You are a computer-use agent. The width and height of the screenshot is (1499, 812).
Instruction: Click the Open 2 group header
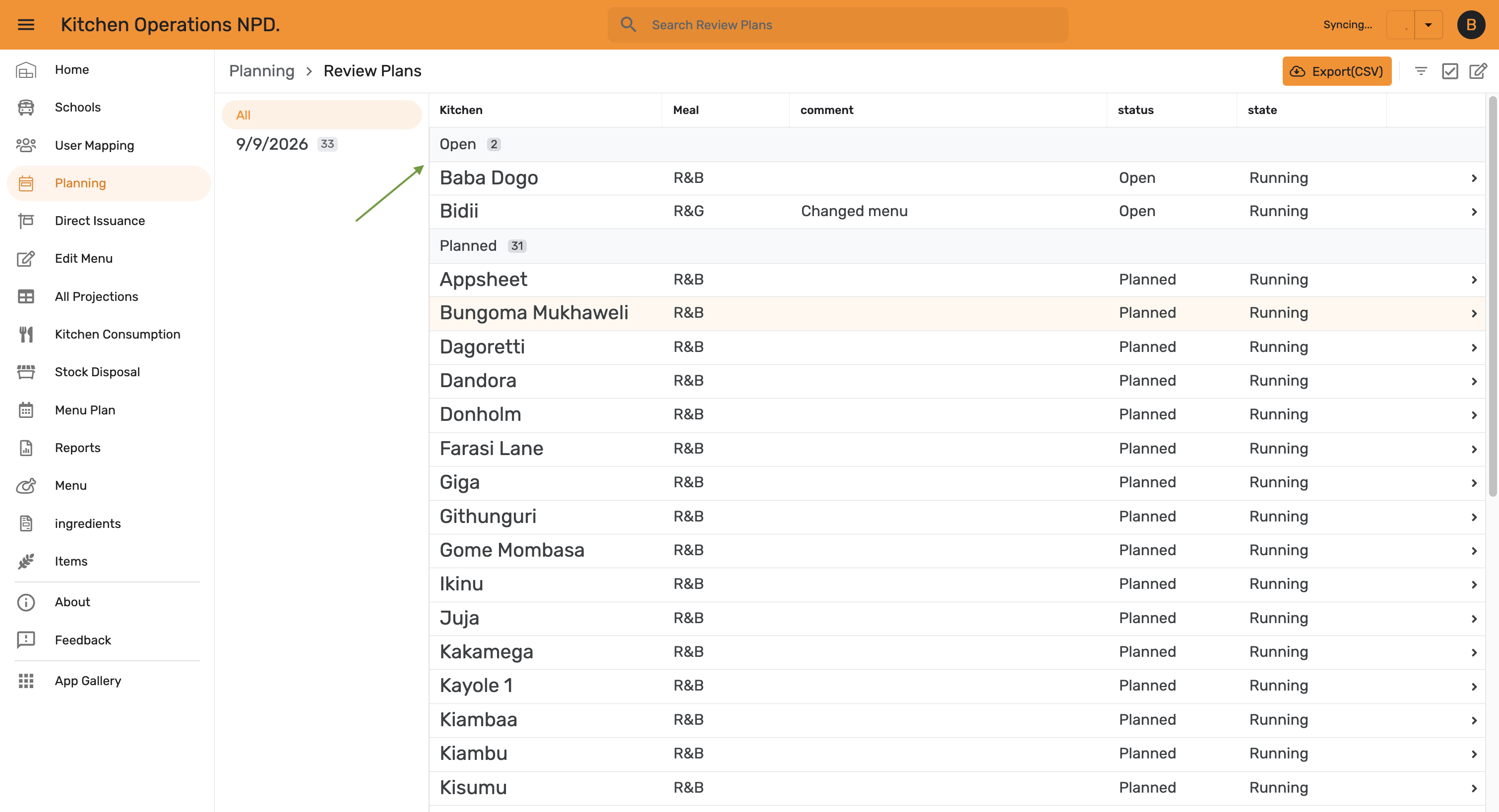pyautogui.click(x=957, y=144)
